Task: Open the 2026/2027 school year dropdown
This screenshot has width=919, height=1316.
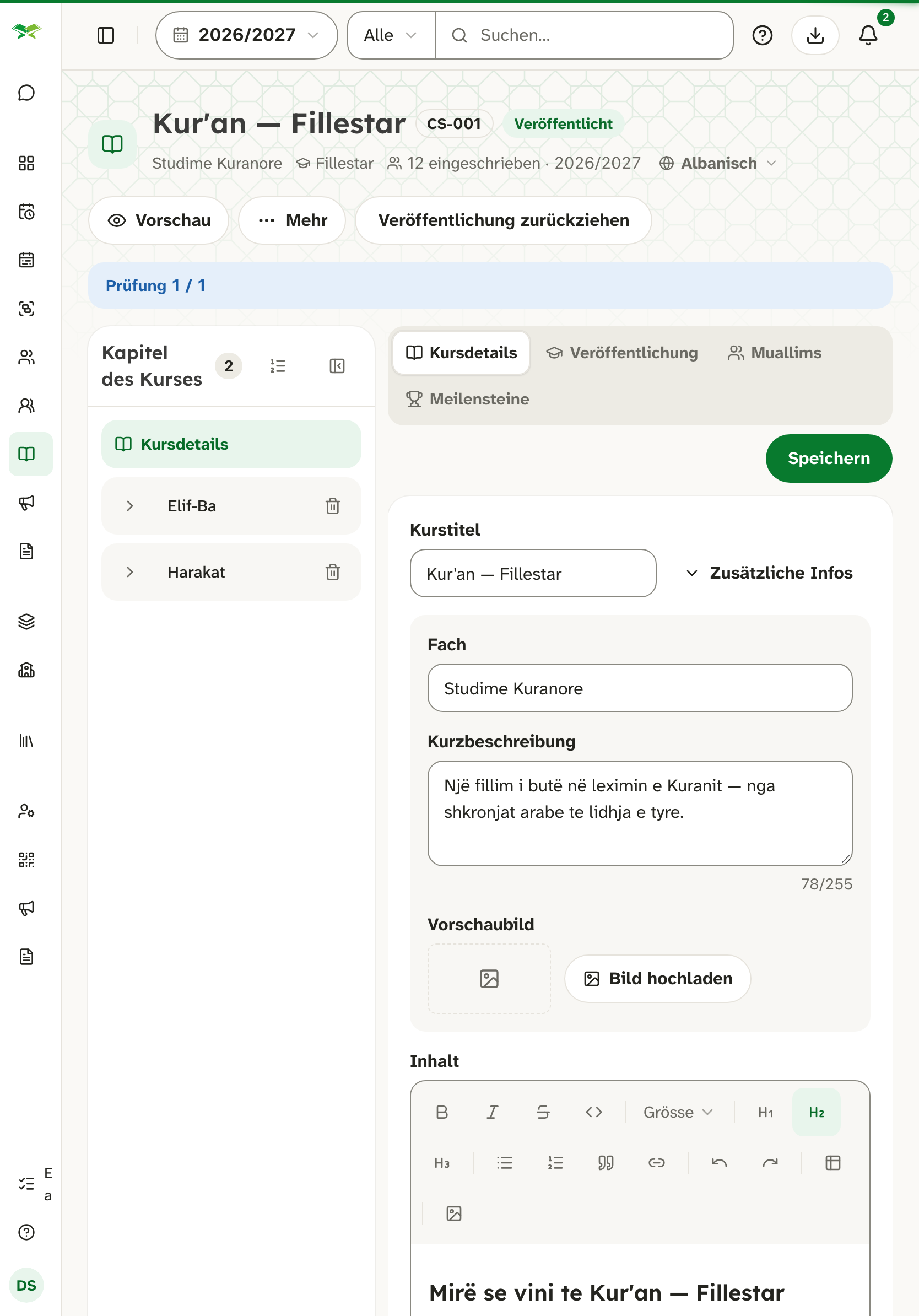Action: [x=246, y=35]
